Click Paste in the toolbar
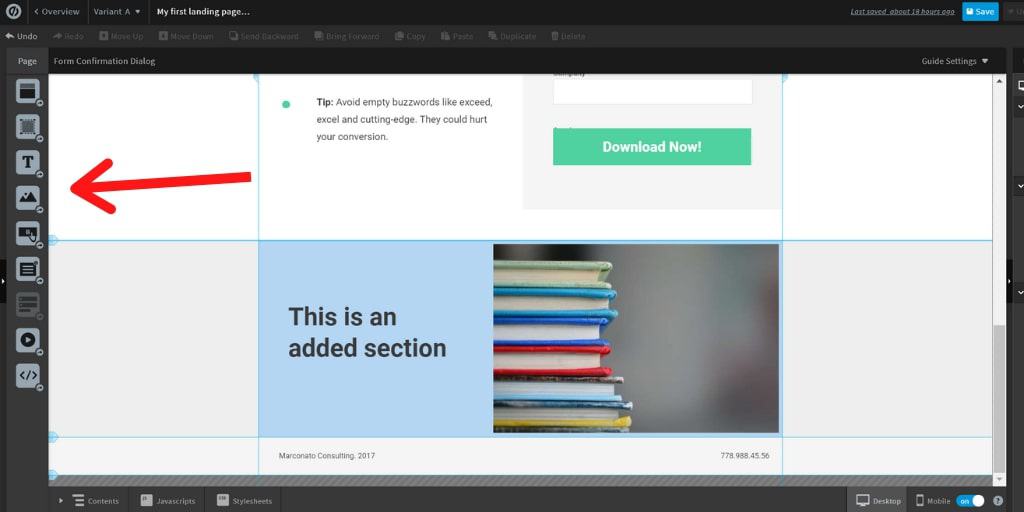This screenshot has height=512, width=1024. (456, 37)
